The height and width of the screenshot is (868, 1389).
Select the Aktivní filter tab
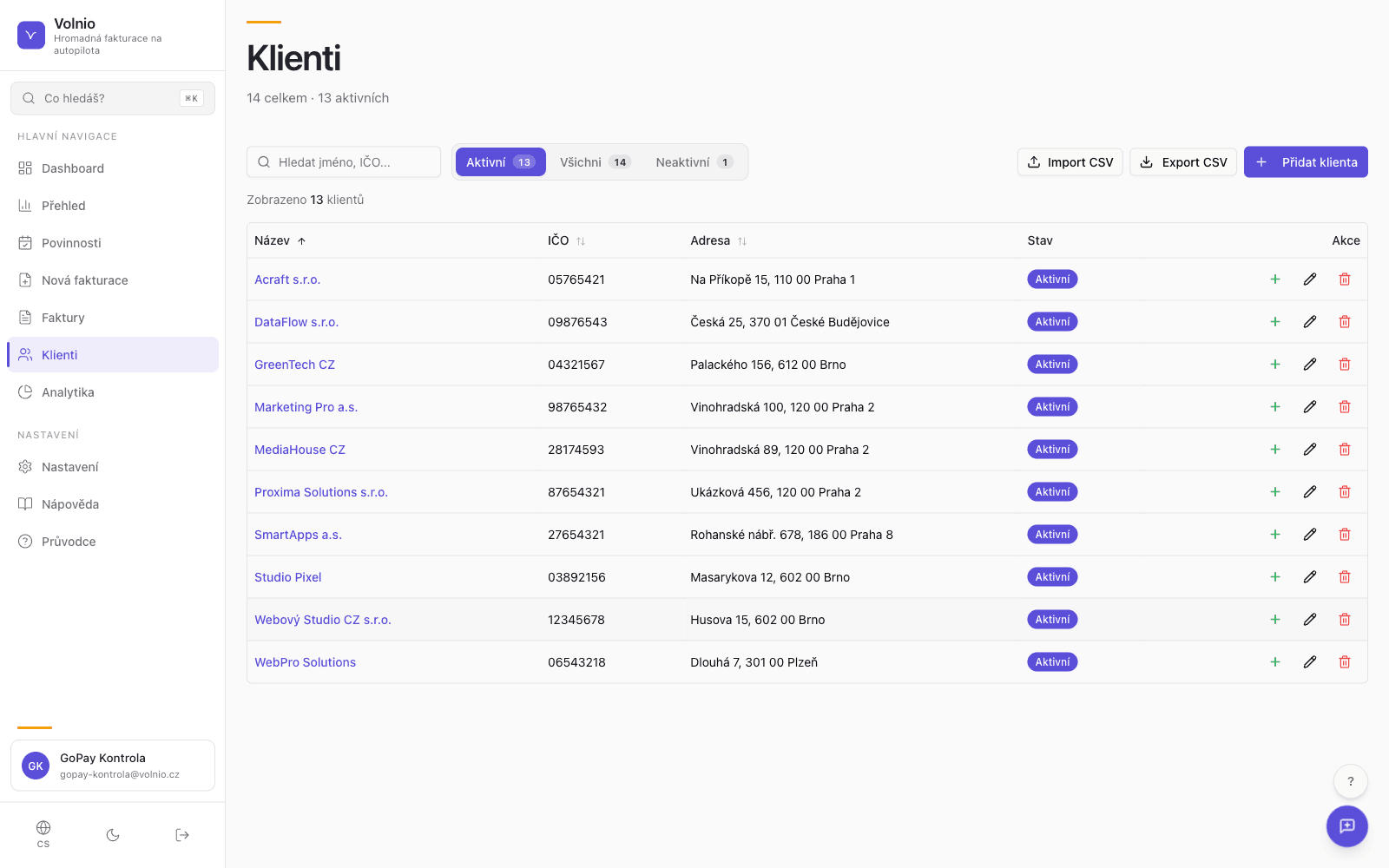500,162
